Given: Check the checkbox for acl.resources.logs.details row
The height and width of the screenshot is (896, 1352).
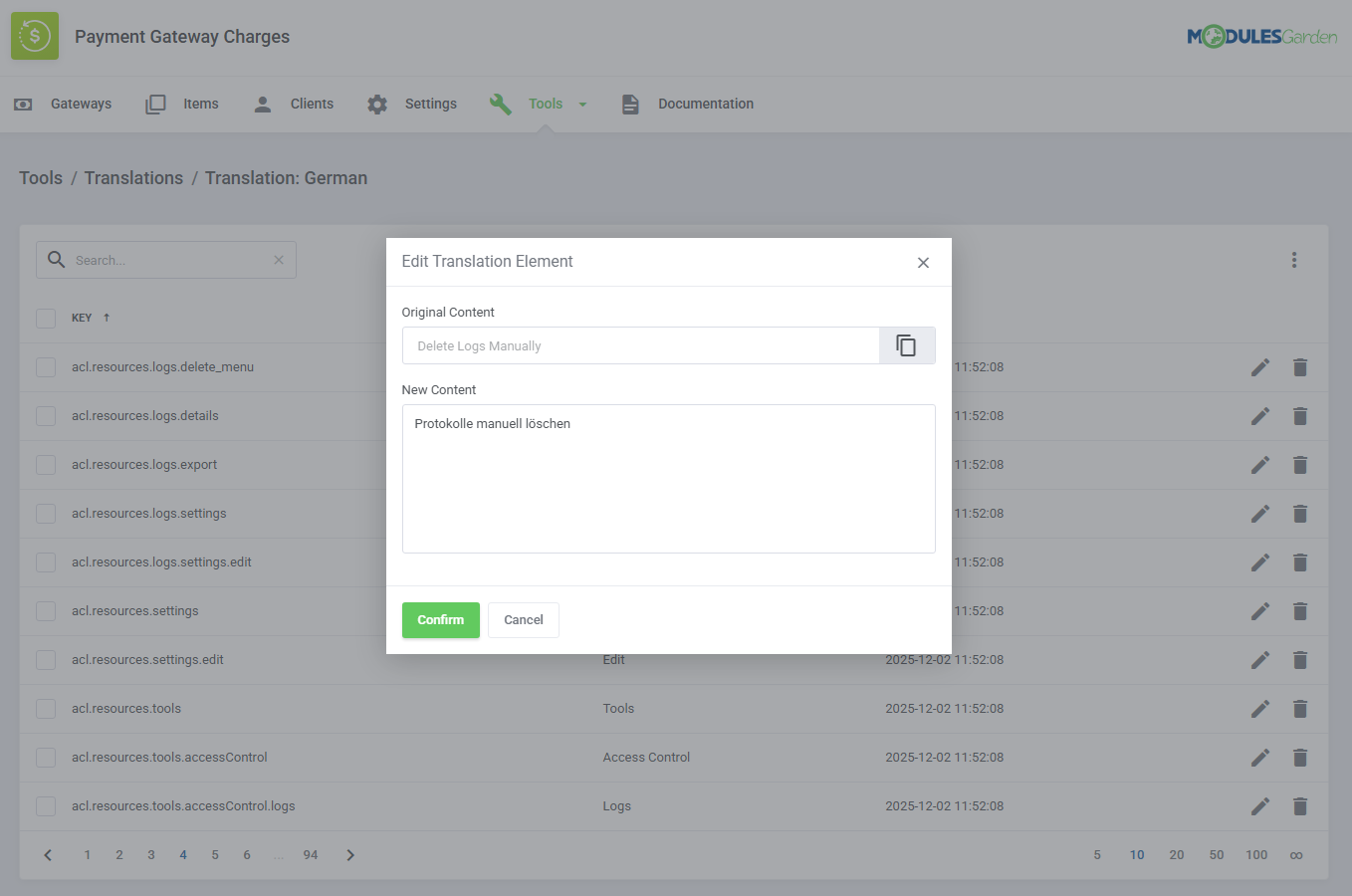Looking at the screenshot, I should pyautogui.click(x=45, y=415).
